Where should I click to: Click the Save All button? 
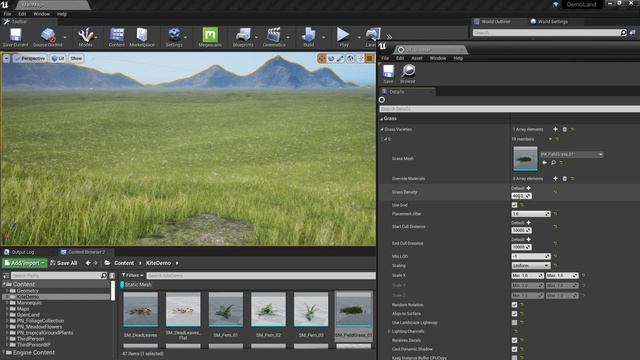(63, 263)
